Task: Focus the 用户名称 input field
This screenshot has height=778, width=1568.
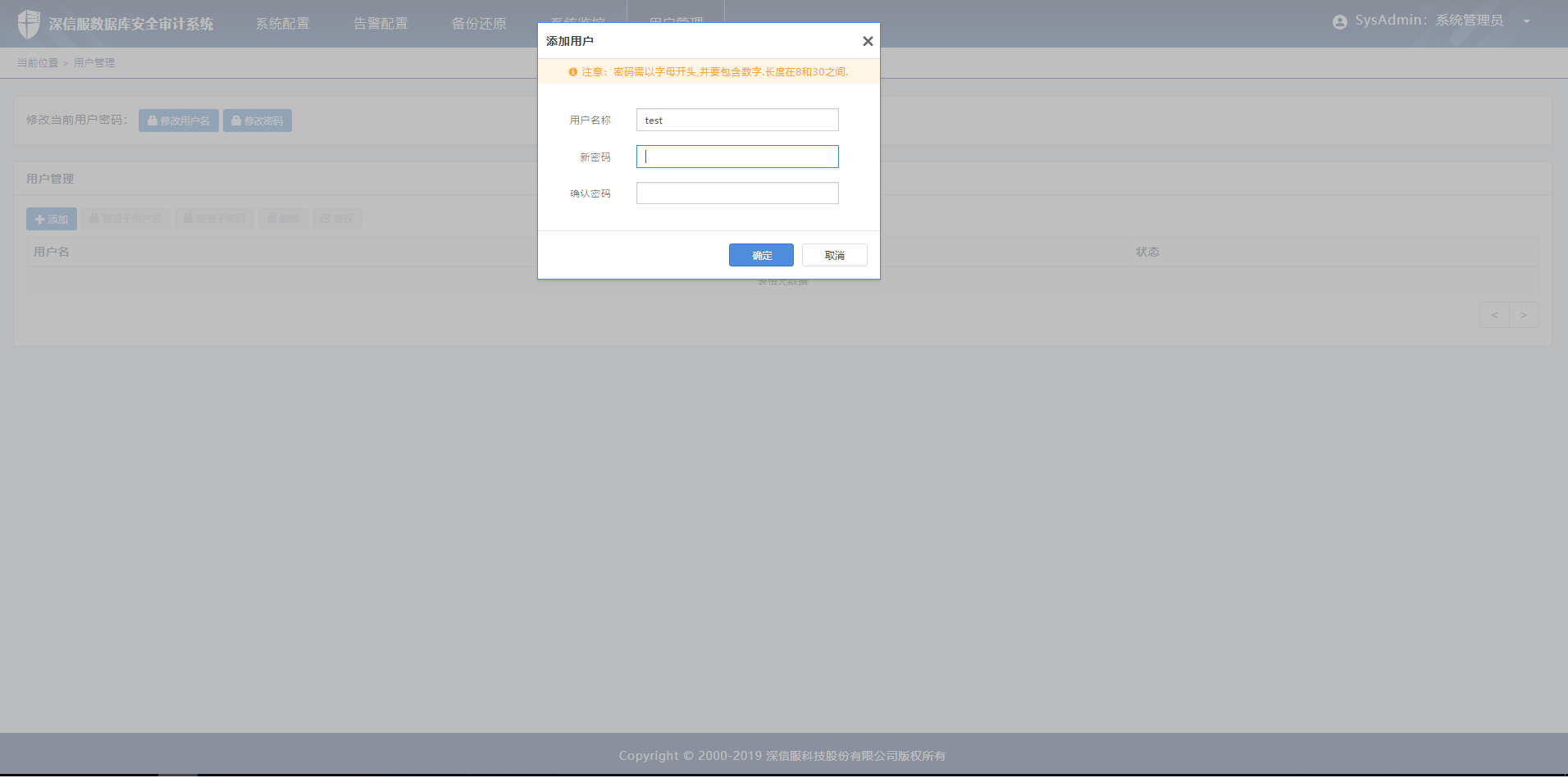Action: pos(737,120)
